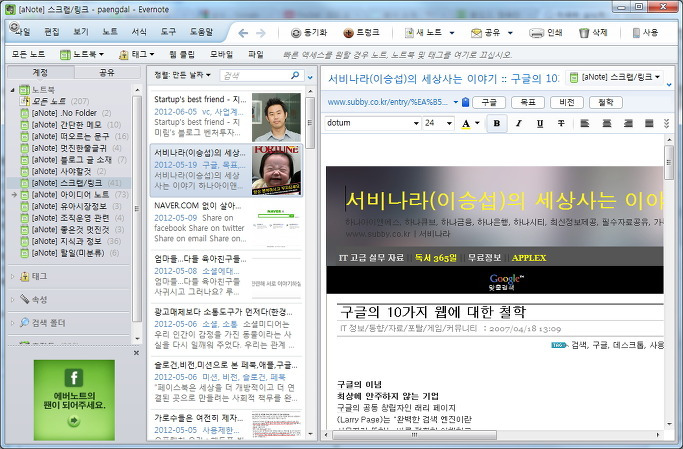683x449 pixels.
Task: Select [aNote] 지식과 정보 notebook
Action: point(66,241)
